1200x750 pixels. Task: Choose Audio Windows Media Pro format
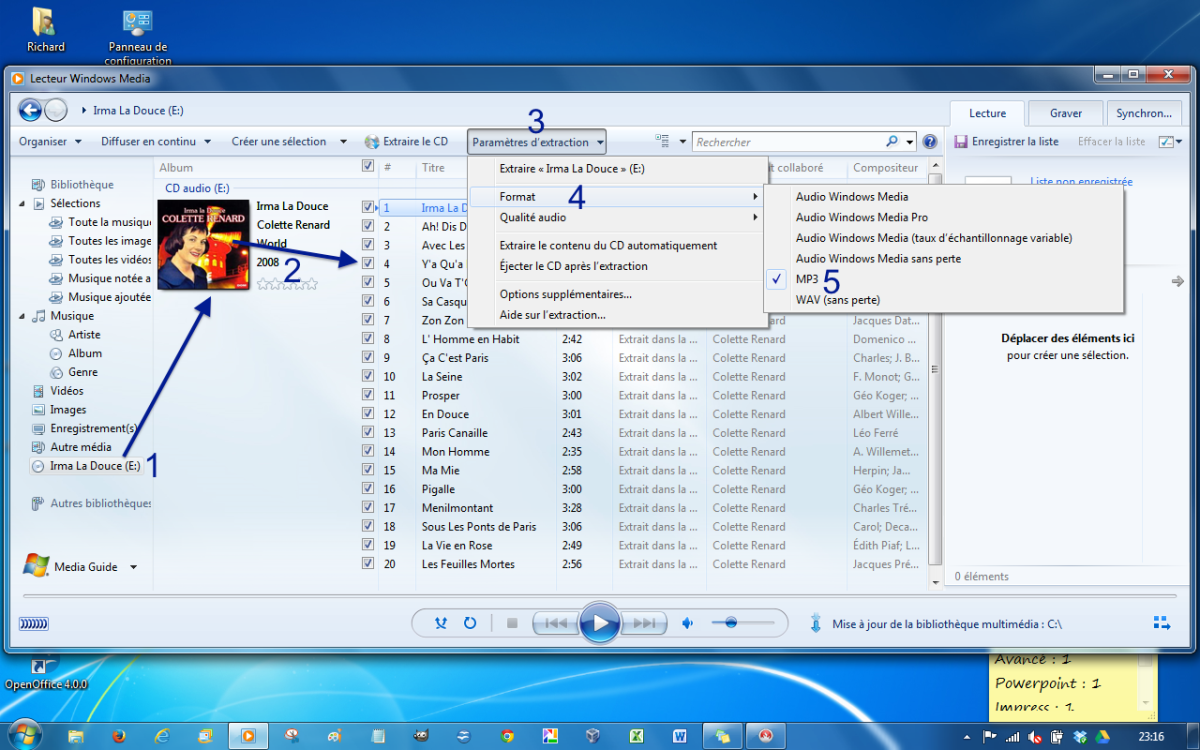[x=945, y=217]
